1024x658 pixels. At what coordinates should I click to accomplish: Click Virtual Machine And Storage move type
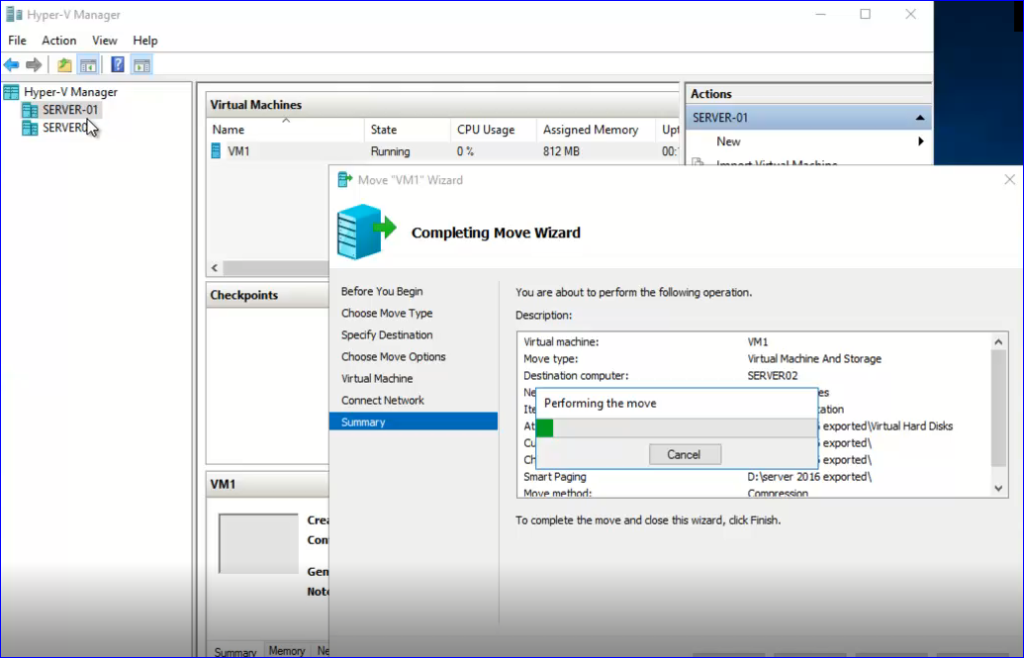pos(814,358)
